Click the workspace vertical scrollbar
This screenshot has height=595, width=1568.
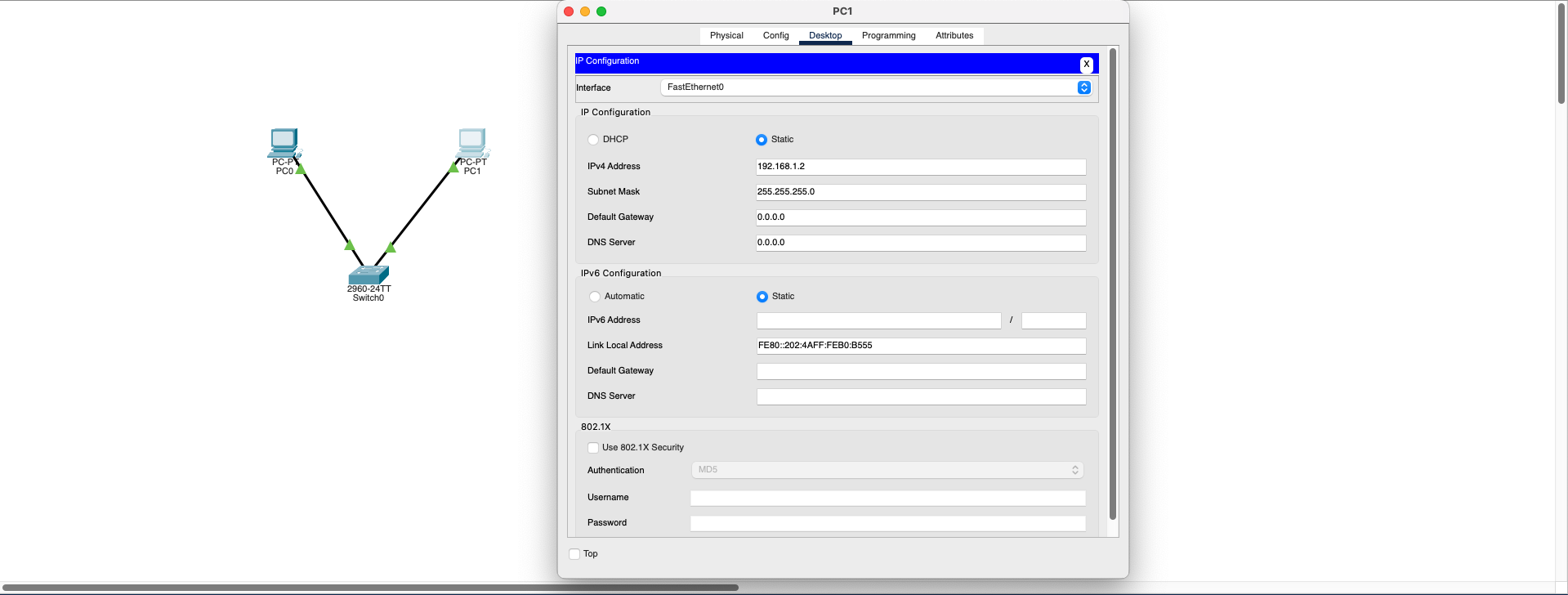[1561, 52]
